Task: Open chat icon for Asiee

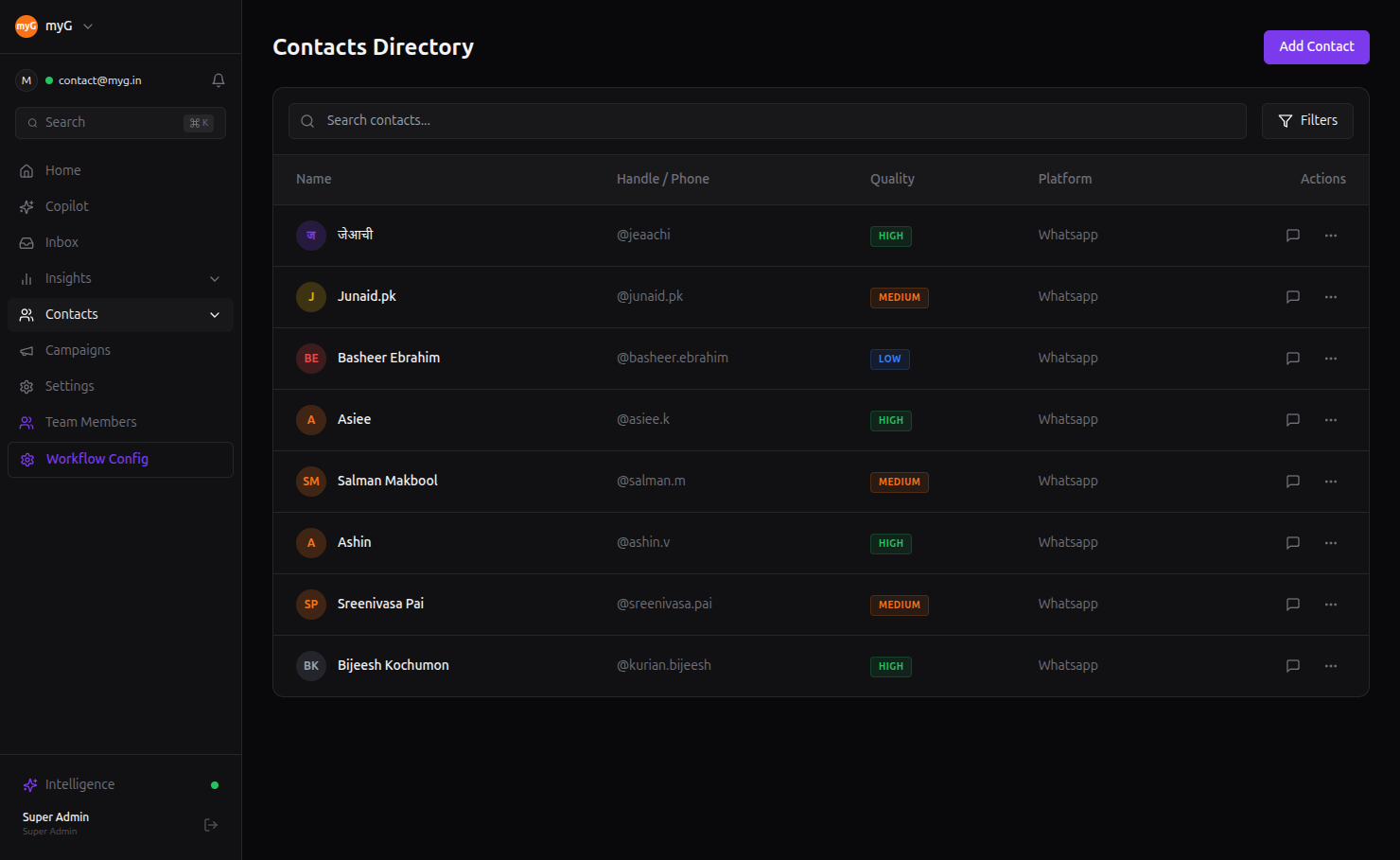Action: [x=1293, y=420]
